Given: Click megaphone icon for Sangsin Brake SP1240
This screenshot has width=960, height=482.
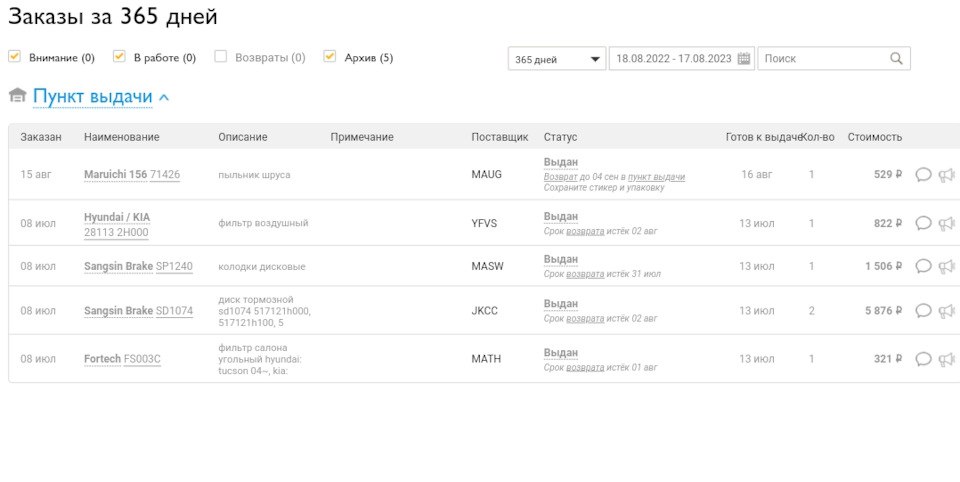Looking at the screenshot, I should (x=946, y=267).
